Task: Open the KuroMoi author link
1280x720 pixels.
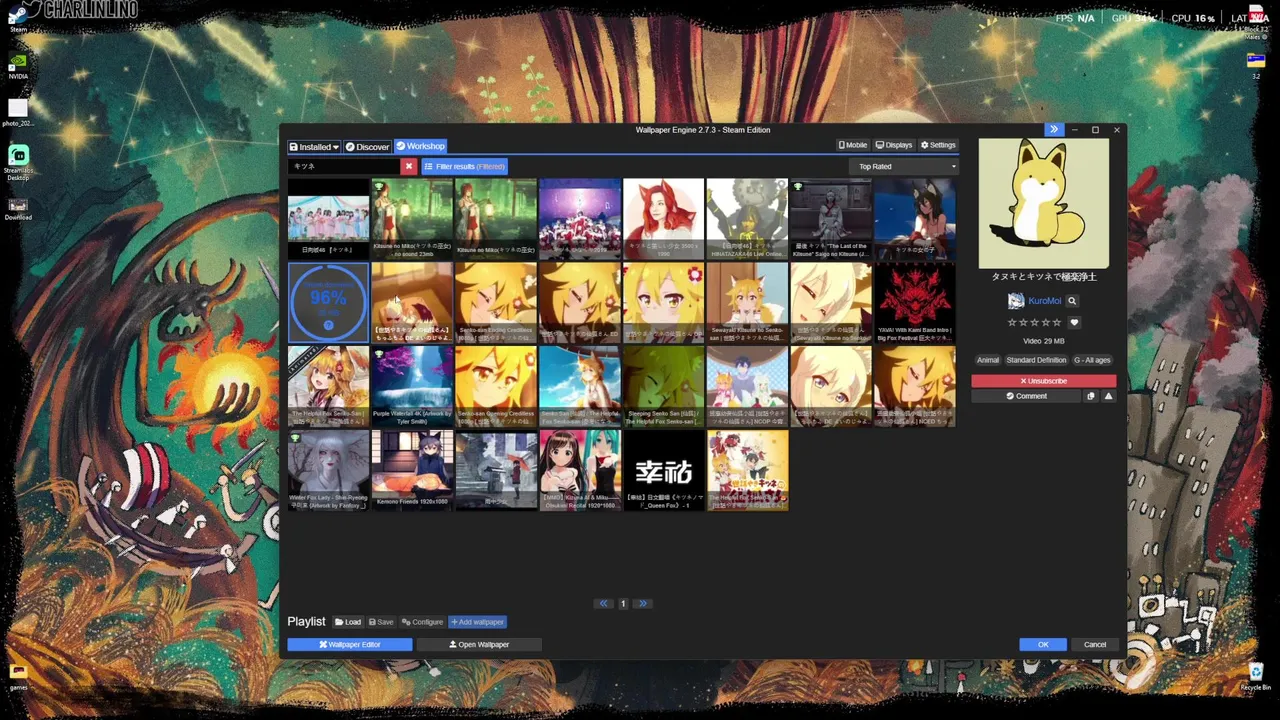Action: [x=1044, y=301]
